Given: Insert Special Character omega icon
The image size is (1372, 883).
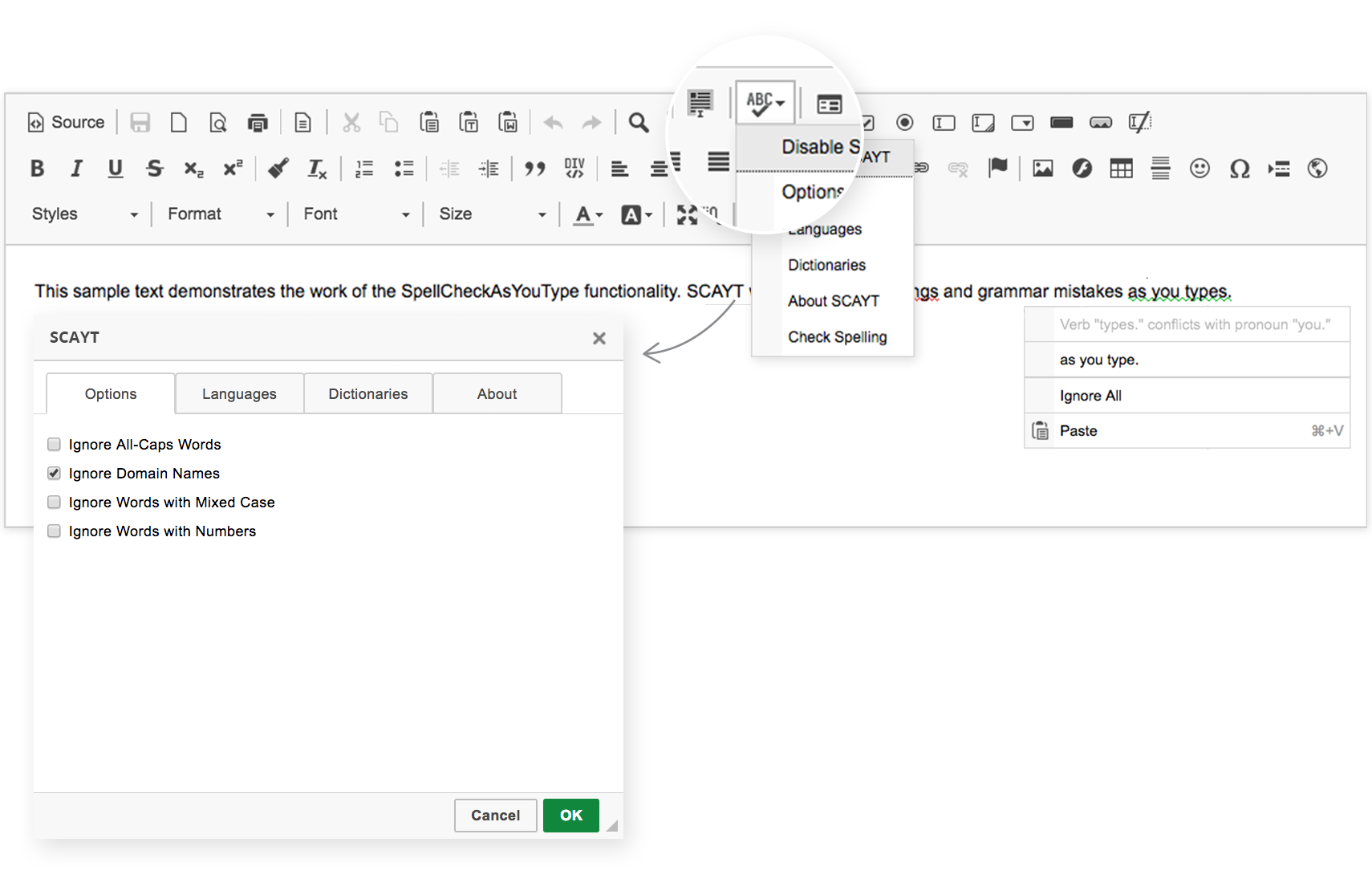Looking at the screenshot, I should [1240, 169].
